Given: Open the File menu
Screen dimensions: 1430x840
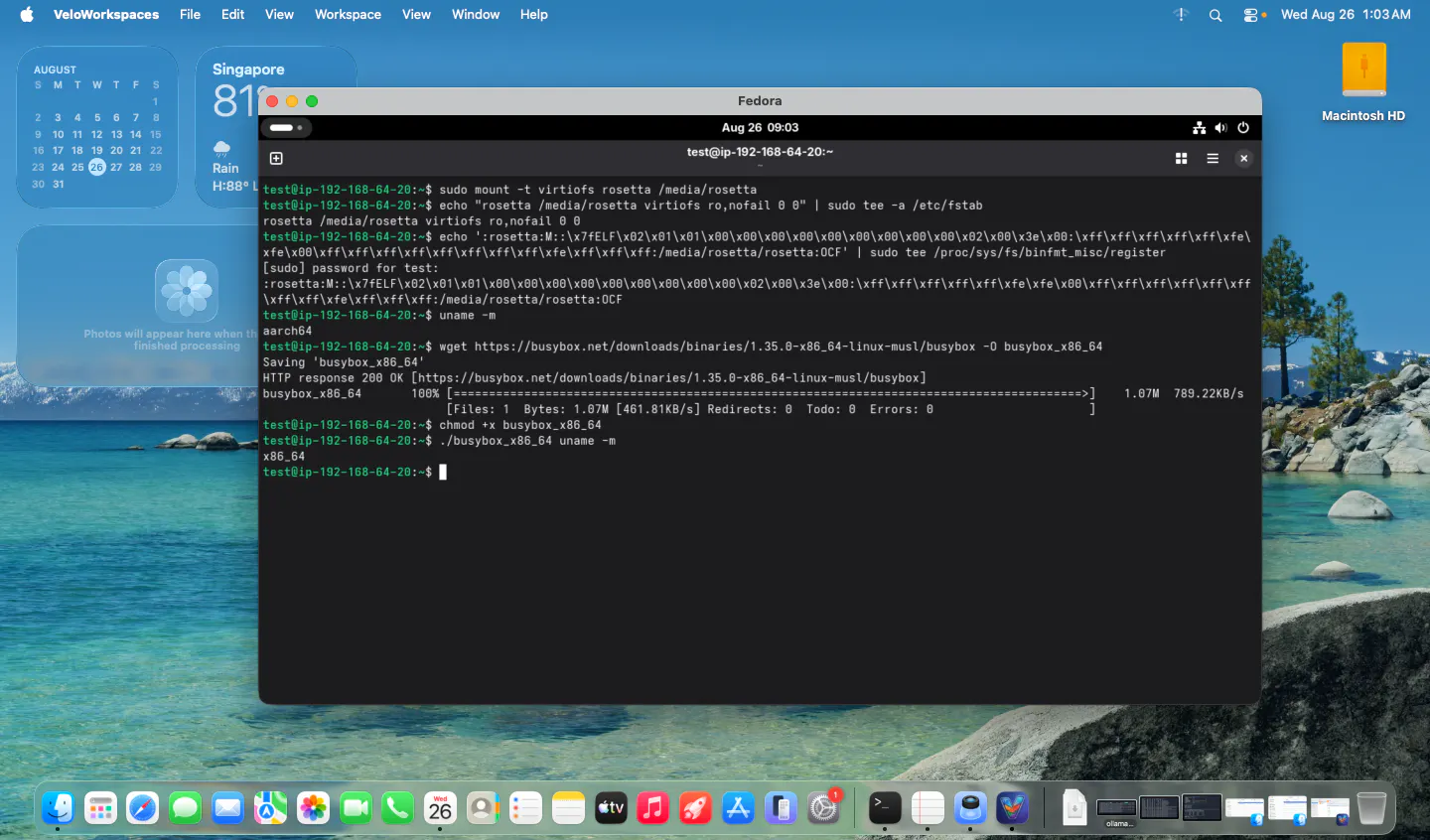Looking at the screenshot, I should click(x=190, y=14).
